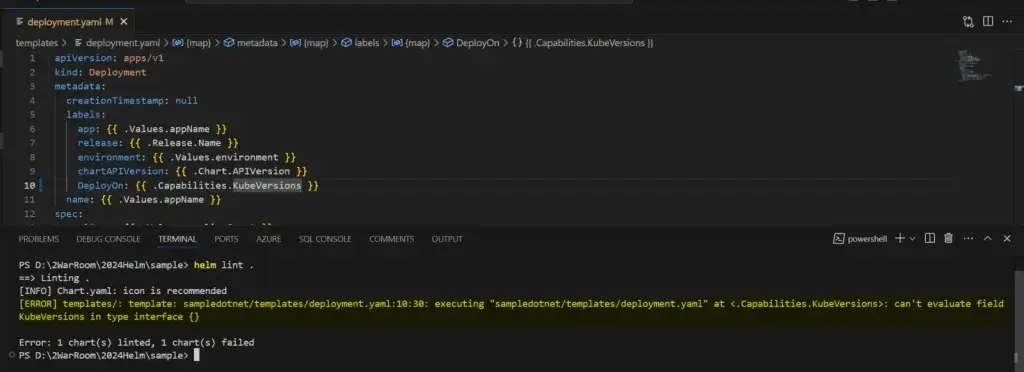Select the TERMINAL panel tab
The height and width of the screenshot is (372, 1024).
(177, 239)
